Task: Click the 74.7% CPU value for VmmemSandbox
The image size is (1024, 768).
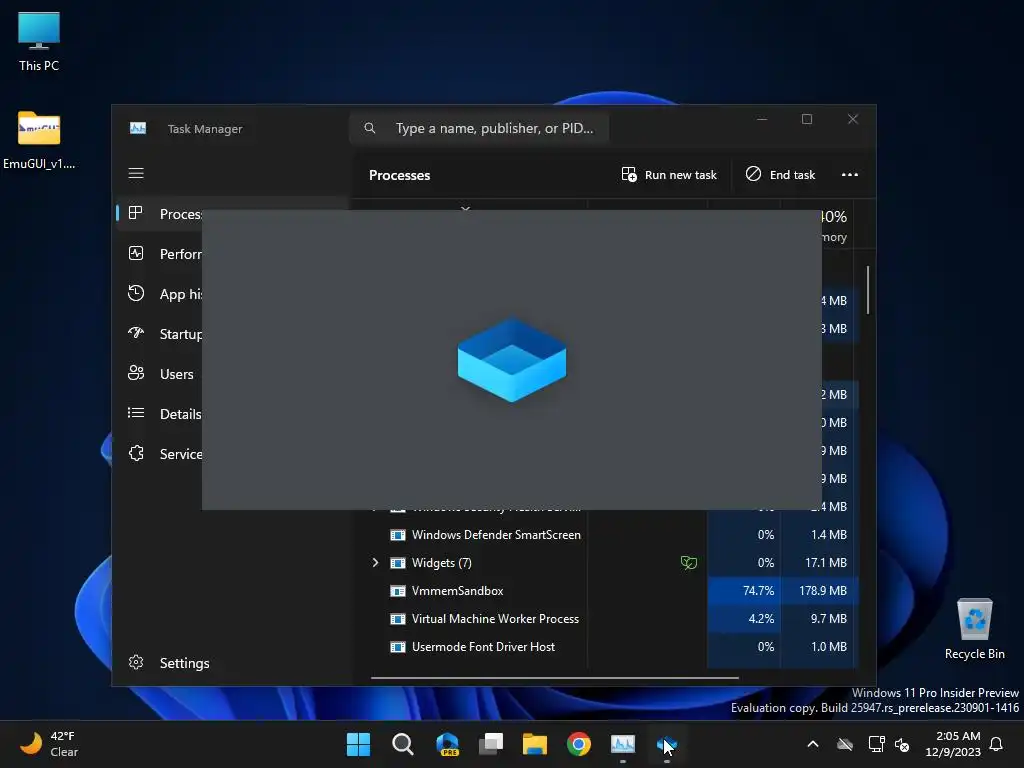Action: [758, 591]
